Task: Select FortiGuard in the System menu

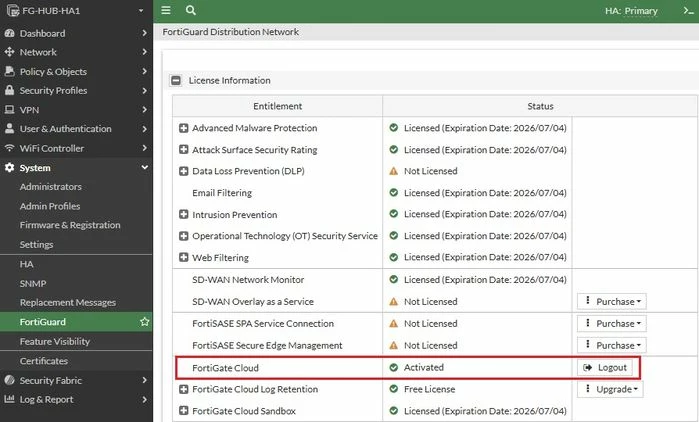Action: (76, 322)
